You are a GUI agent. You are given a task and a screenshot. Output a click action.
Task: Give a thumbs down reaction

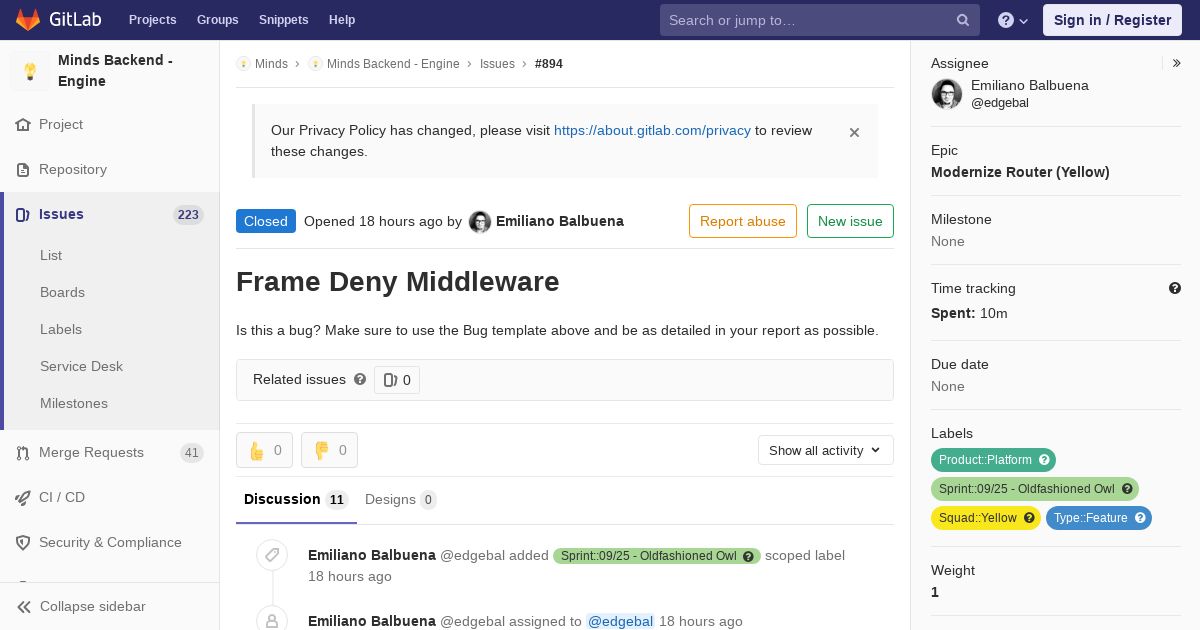coord(329,450)
